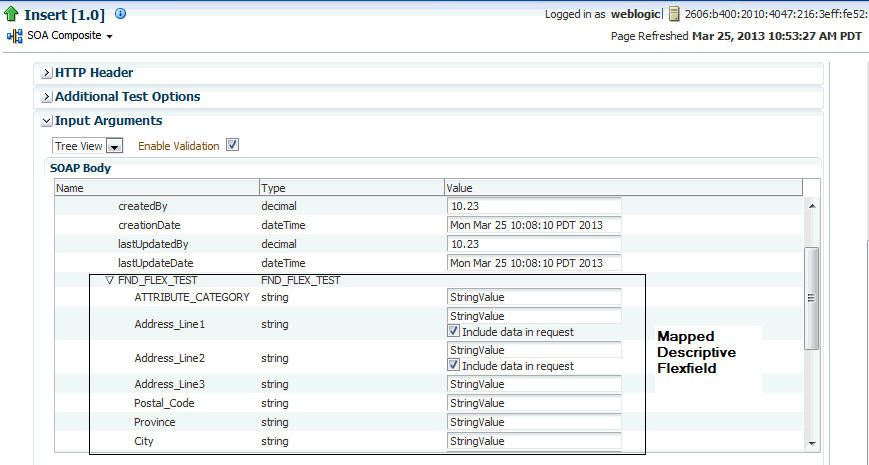This screenshot has height=465, width=869.
Task: Click the Address_Line3 value field
Action: click(534, 384)
